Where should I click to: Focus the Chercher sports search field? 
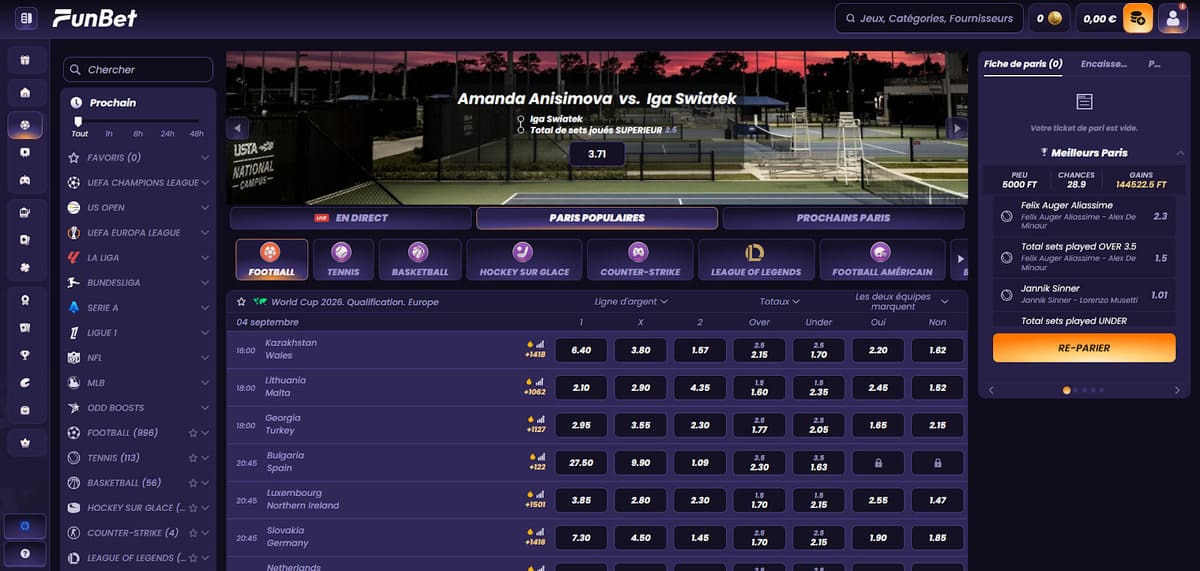(138, 69)
